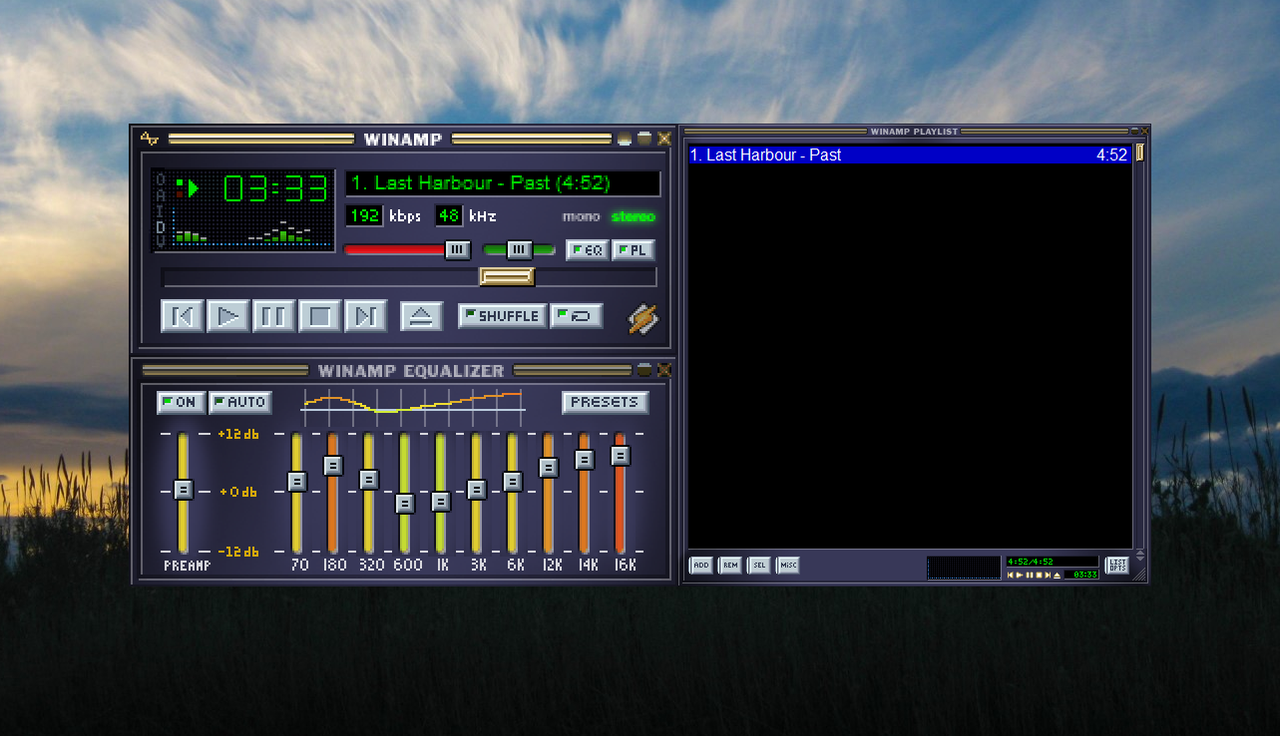The height and width of the screenshot is (736, 1280).
Task: Click the -12 db equalizer label
Action: tap(238, 551)
